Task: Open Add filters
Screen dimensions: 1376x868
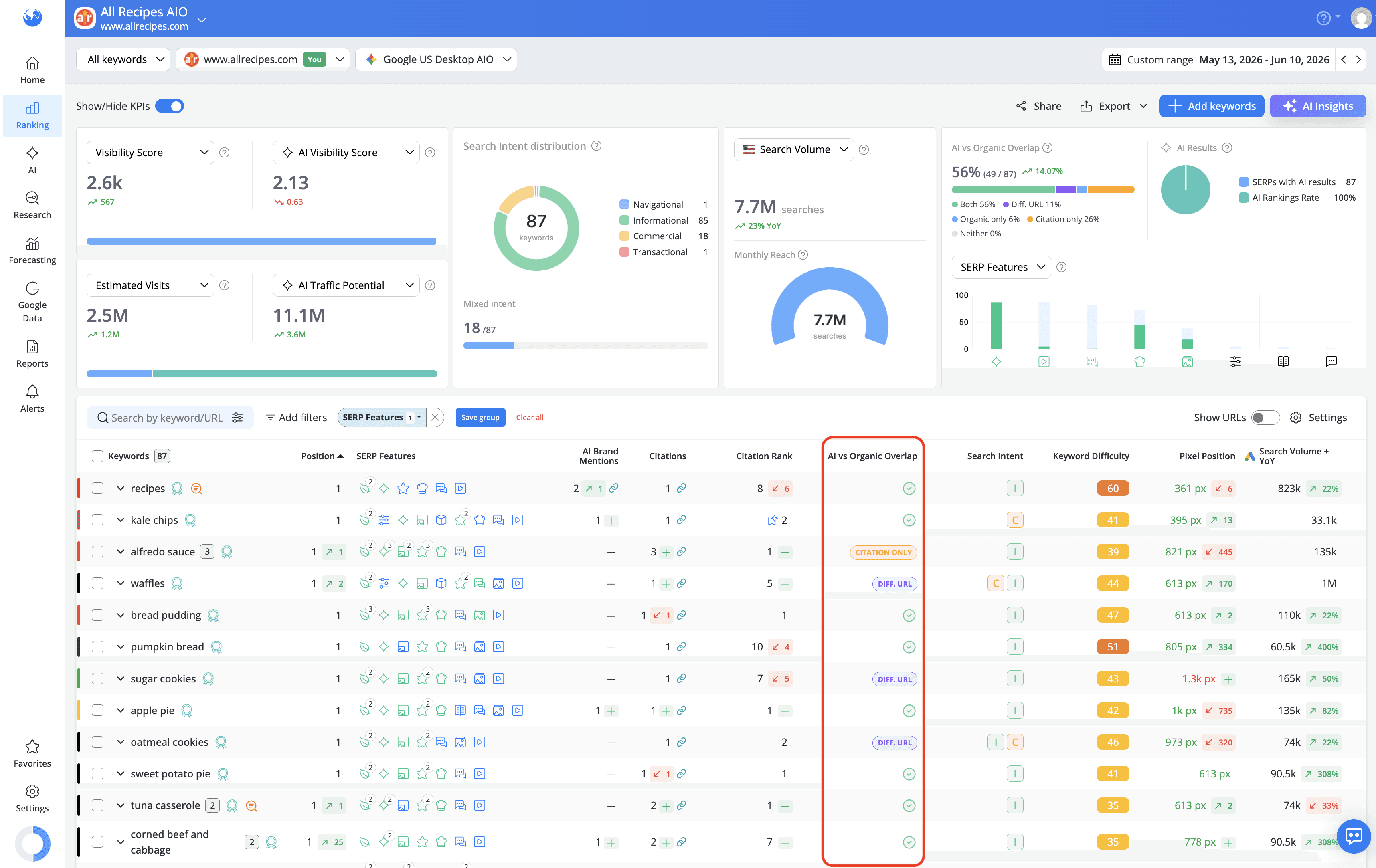Action: (x=297, y=418)
